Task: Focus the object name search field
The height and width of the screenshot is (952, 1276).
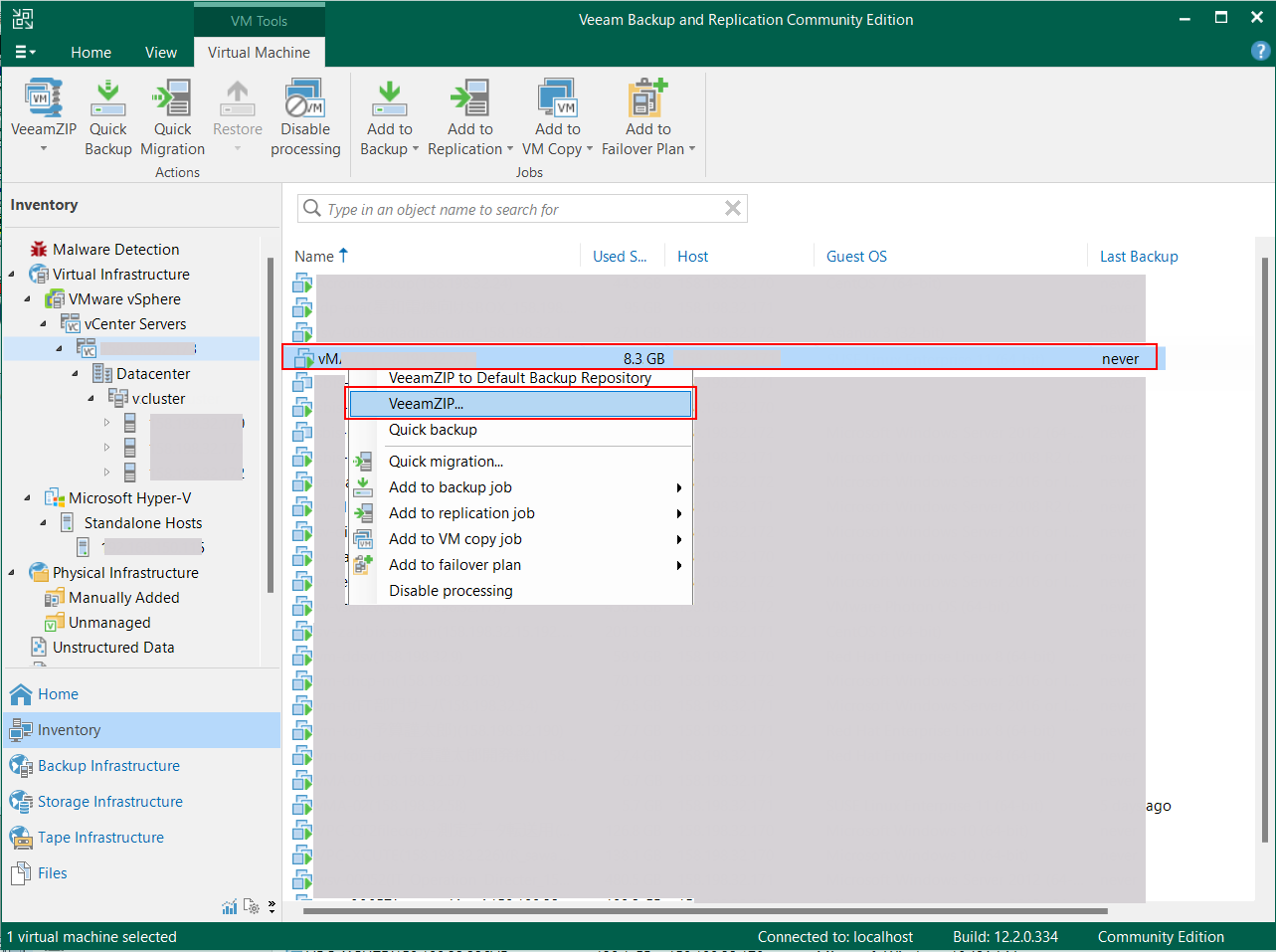Action: tap(523, 209)
